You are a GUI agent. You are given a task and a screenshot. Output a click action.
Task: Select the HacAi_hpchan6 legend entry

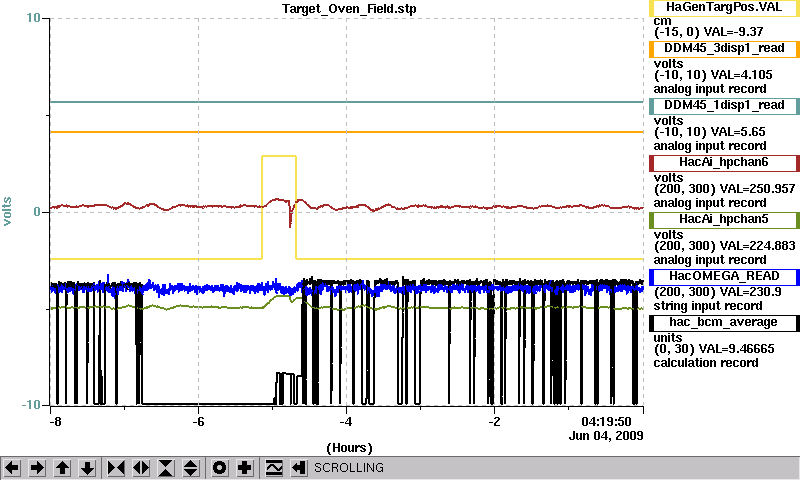pyautogui.click(x=724, y=163)
